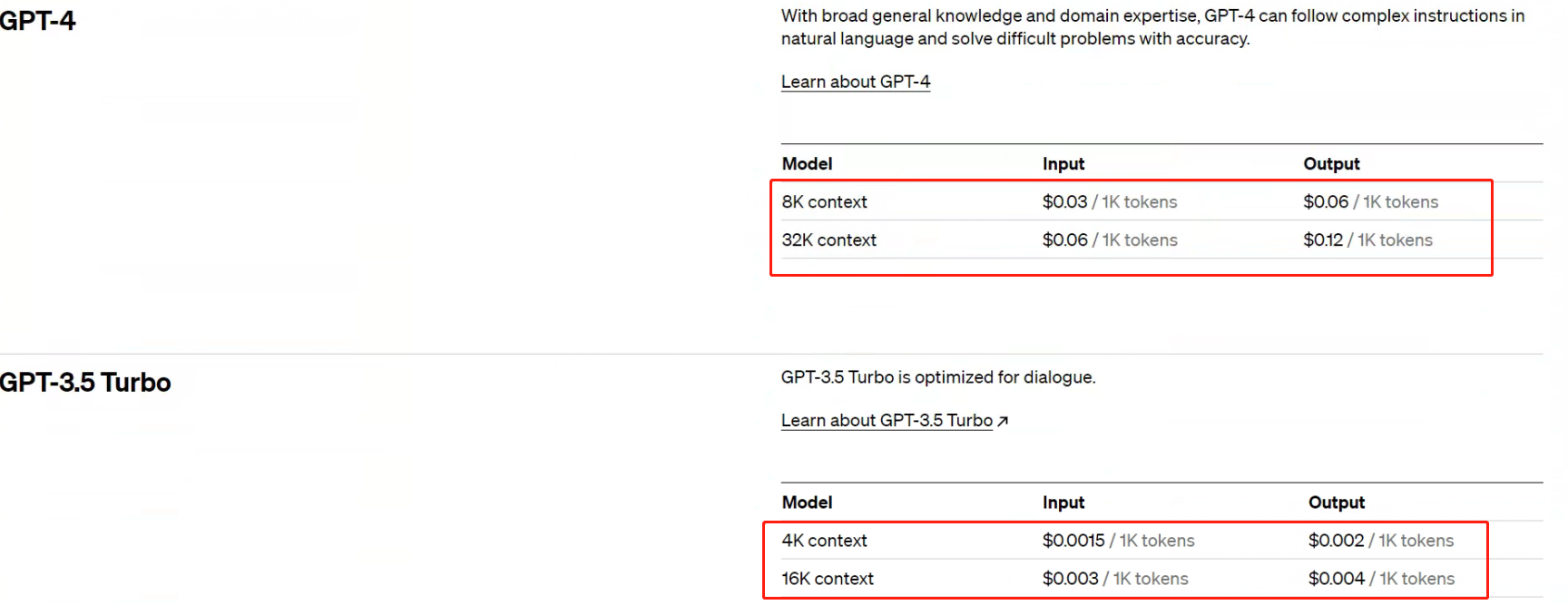Click the GPT-4 section heading
Image resolution: width=1568 pixels, height=605 pixels.
tap(37, 20)
